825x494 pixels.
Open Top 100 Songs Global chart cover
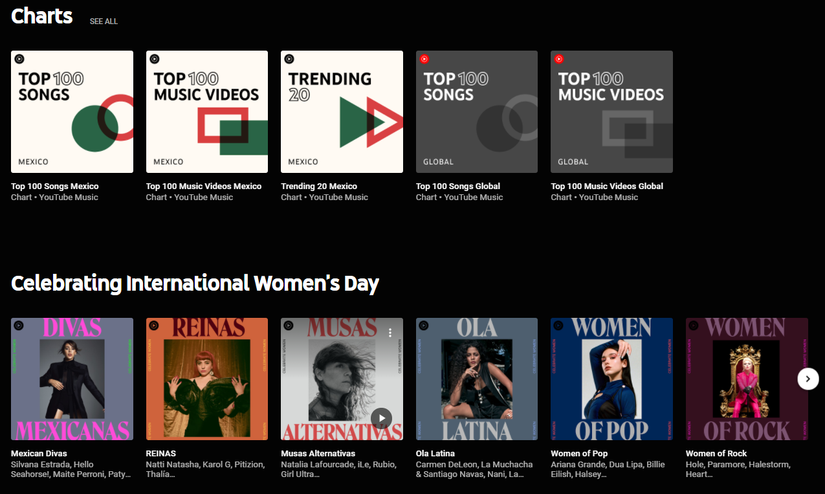pos(477,112)
